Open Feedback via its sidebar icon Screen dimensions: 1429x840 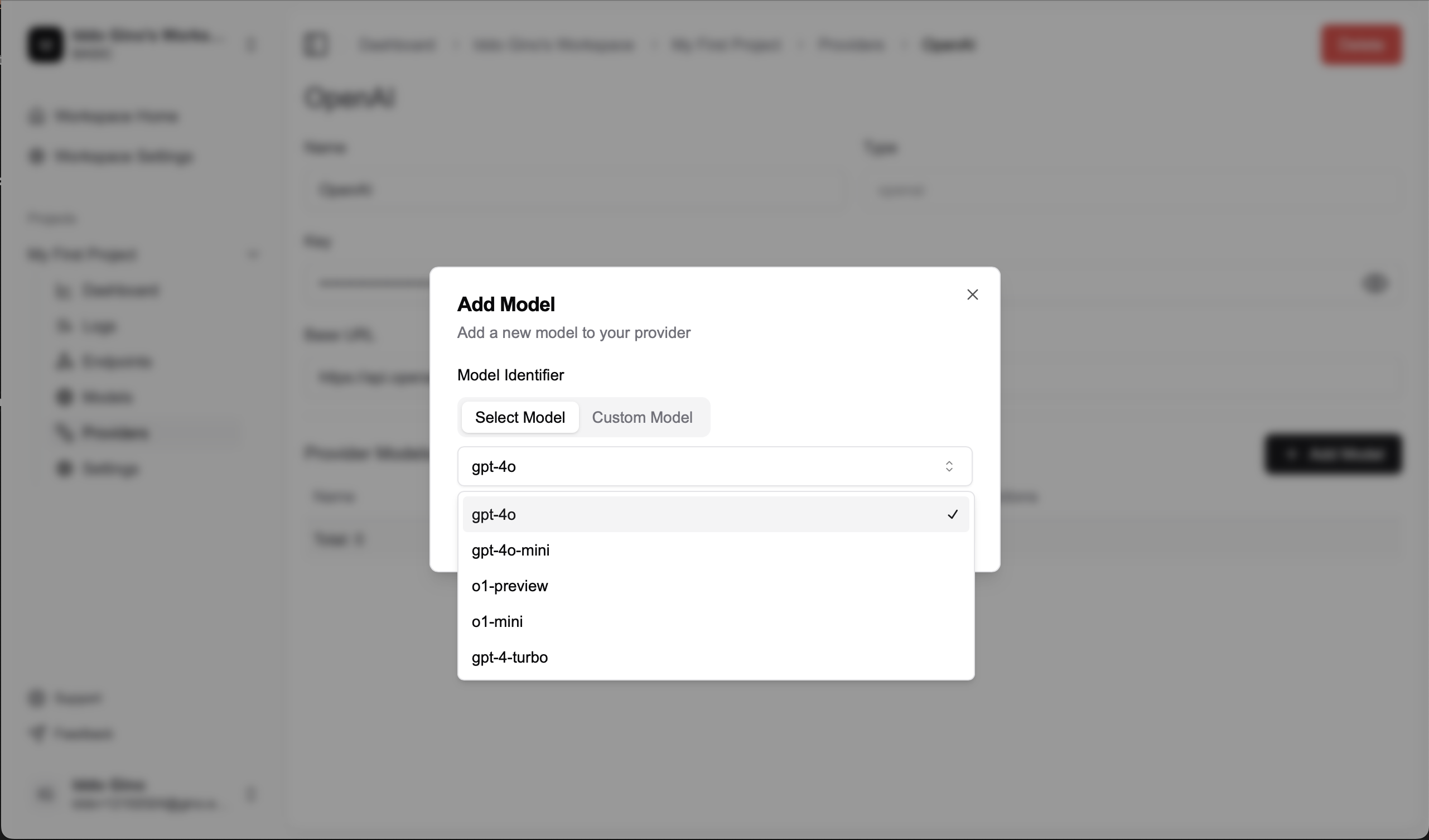[36, 733]
